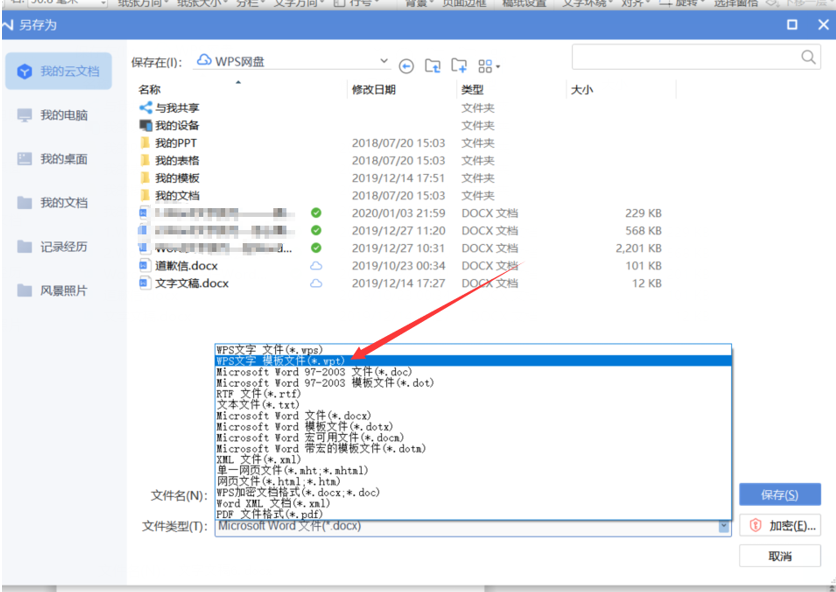Create a new folder icon
836x592 pixels.
click(x=459, y=66)
